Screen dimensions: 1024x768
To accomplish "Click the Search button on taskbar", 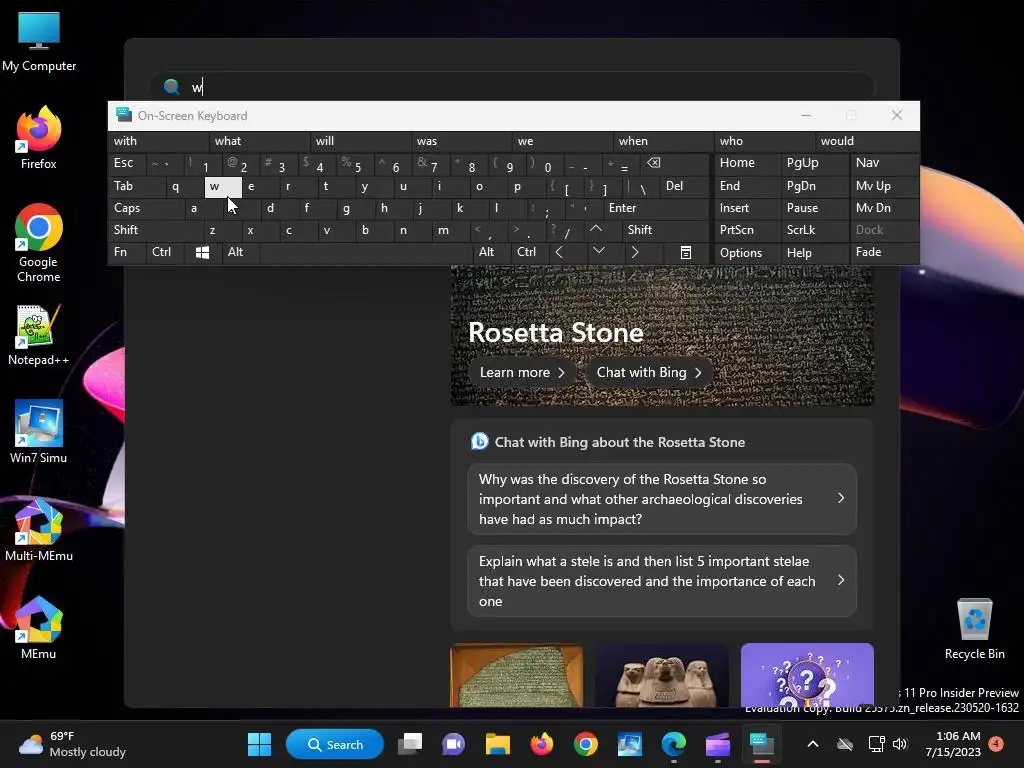I will (x=335, y=744).
